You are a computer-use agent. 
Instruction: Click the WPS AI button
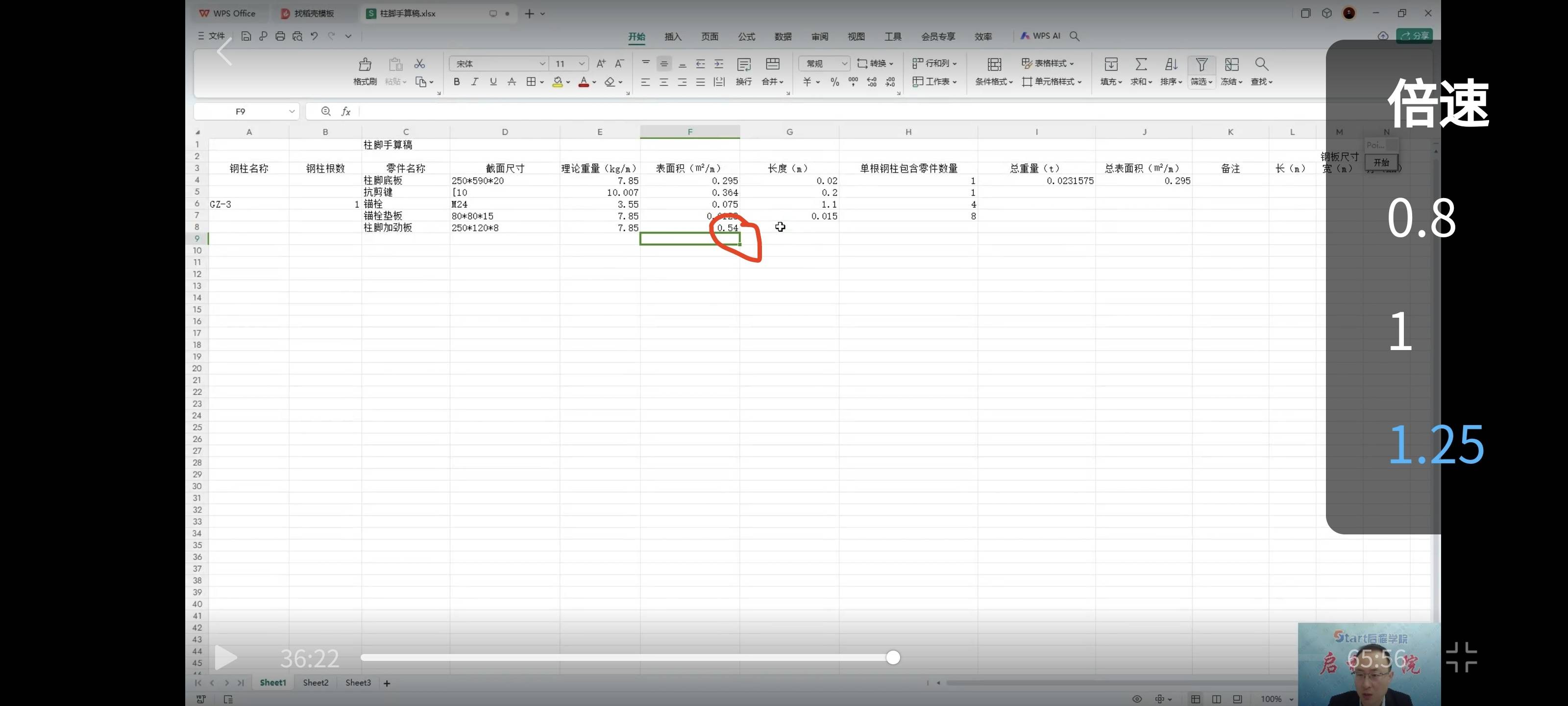click(1040, 36)
